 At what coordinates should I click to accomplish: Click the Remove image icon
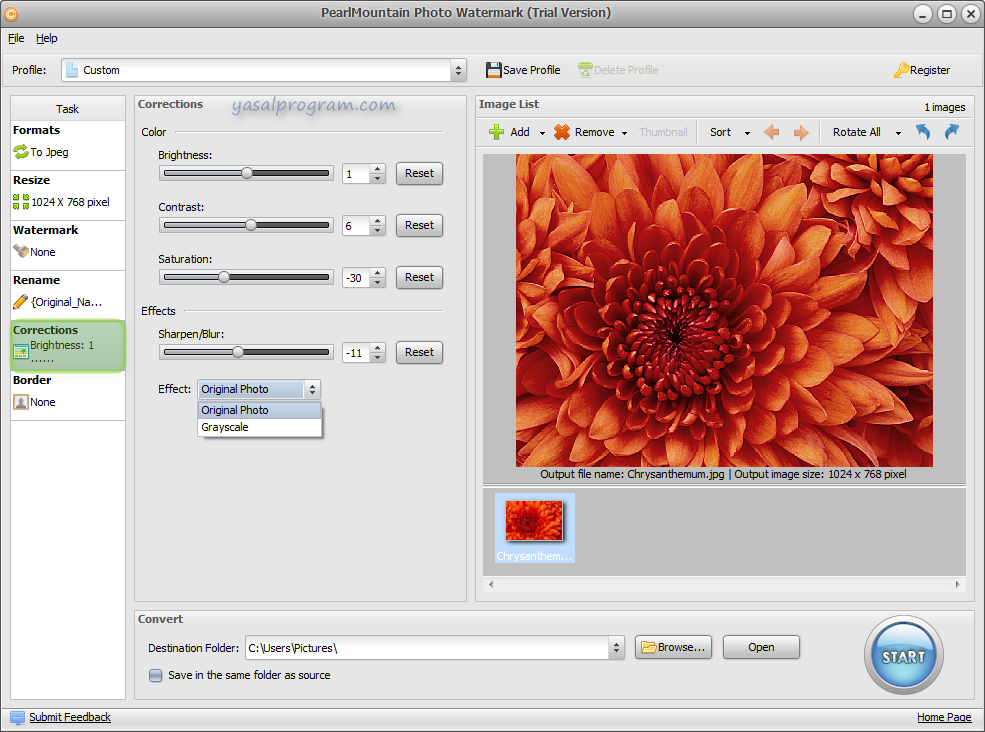click(x=562, y=132)
